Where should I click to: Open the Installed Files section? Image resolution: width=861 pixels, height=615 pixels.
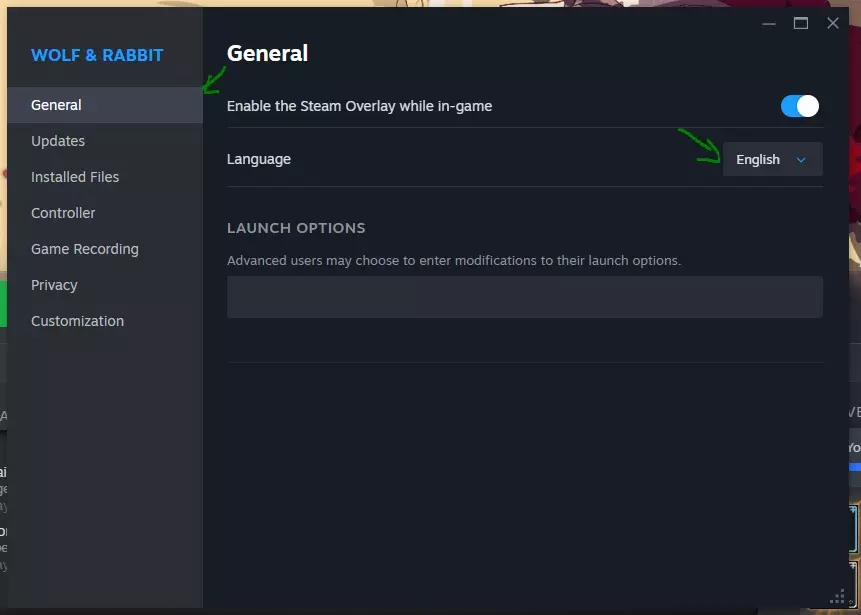coord(75,177)
